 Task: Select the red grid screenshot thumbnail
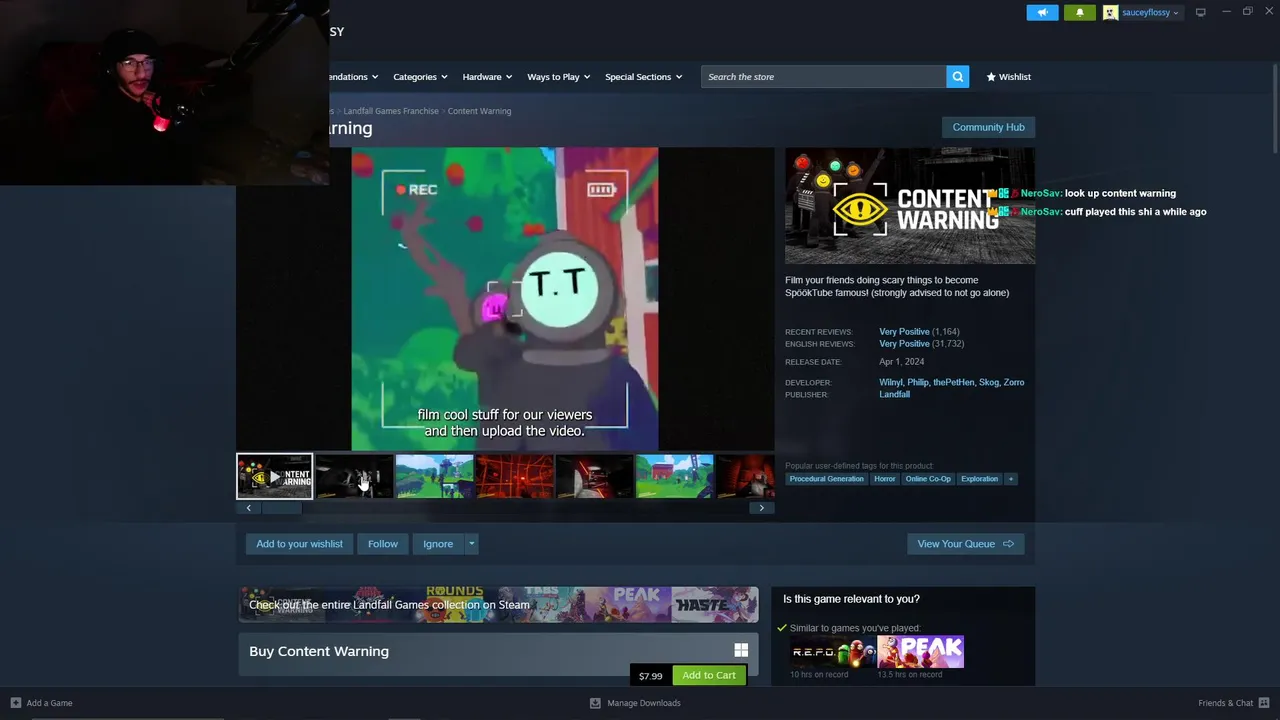pos(514,477)
